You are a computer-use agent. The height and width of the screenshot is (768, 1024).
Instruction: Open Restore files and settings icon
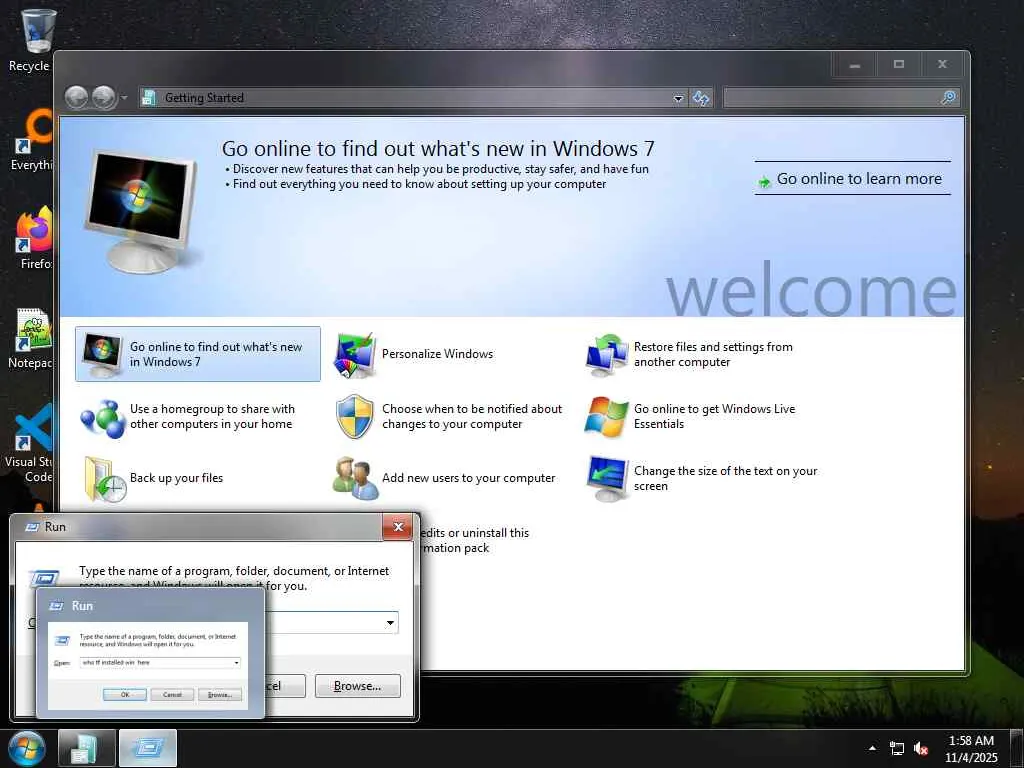point(607,355)
